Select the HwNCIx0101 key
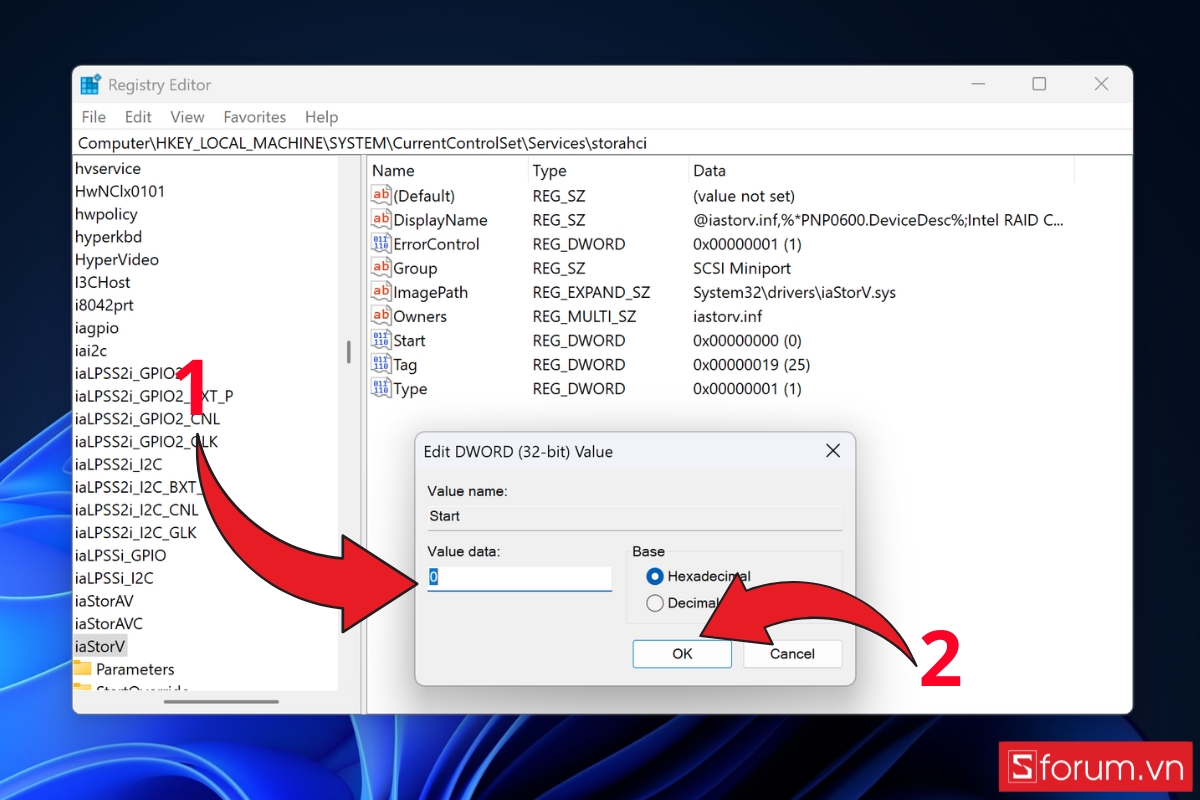This screenshot has height=800, width=1200. pyautogui.click(x=120, y=191)
